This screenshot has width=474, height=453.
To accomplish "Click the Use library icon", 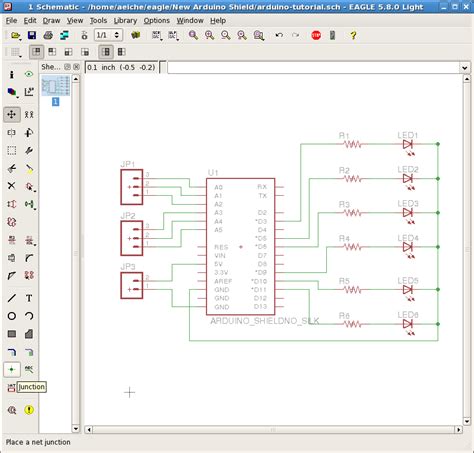I will [x=135, y=35].
